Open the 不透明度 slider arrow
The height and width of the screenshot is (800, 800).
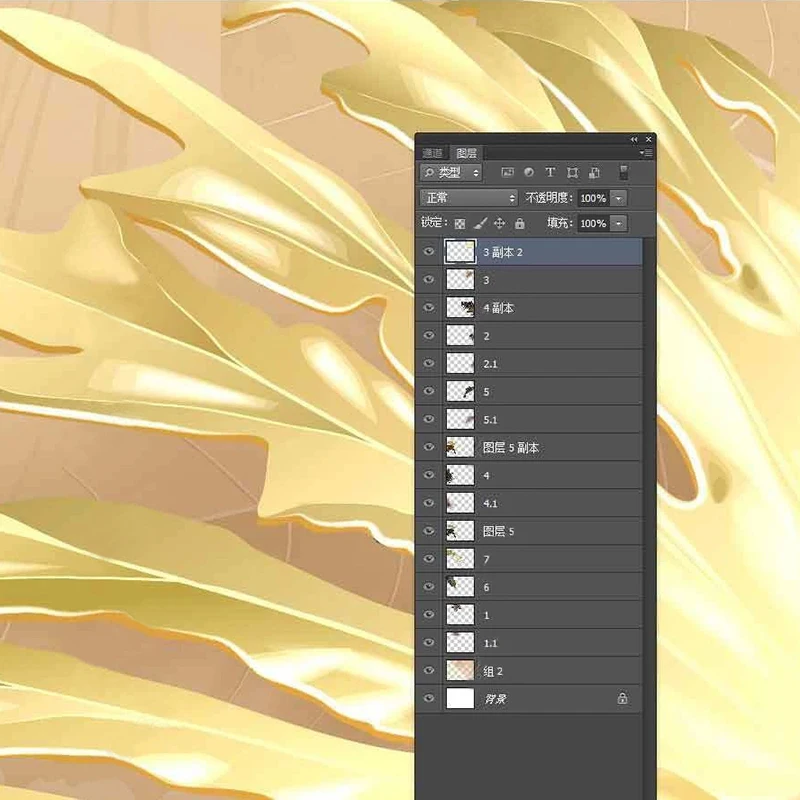[618, 198]
